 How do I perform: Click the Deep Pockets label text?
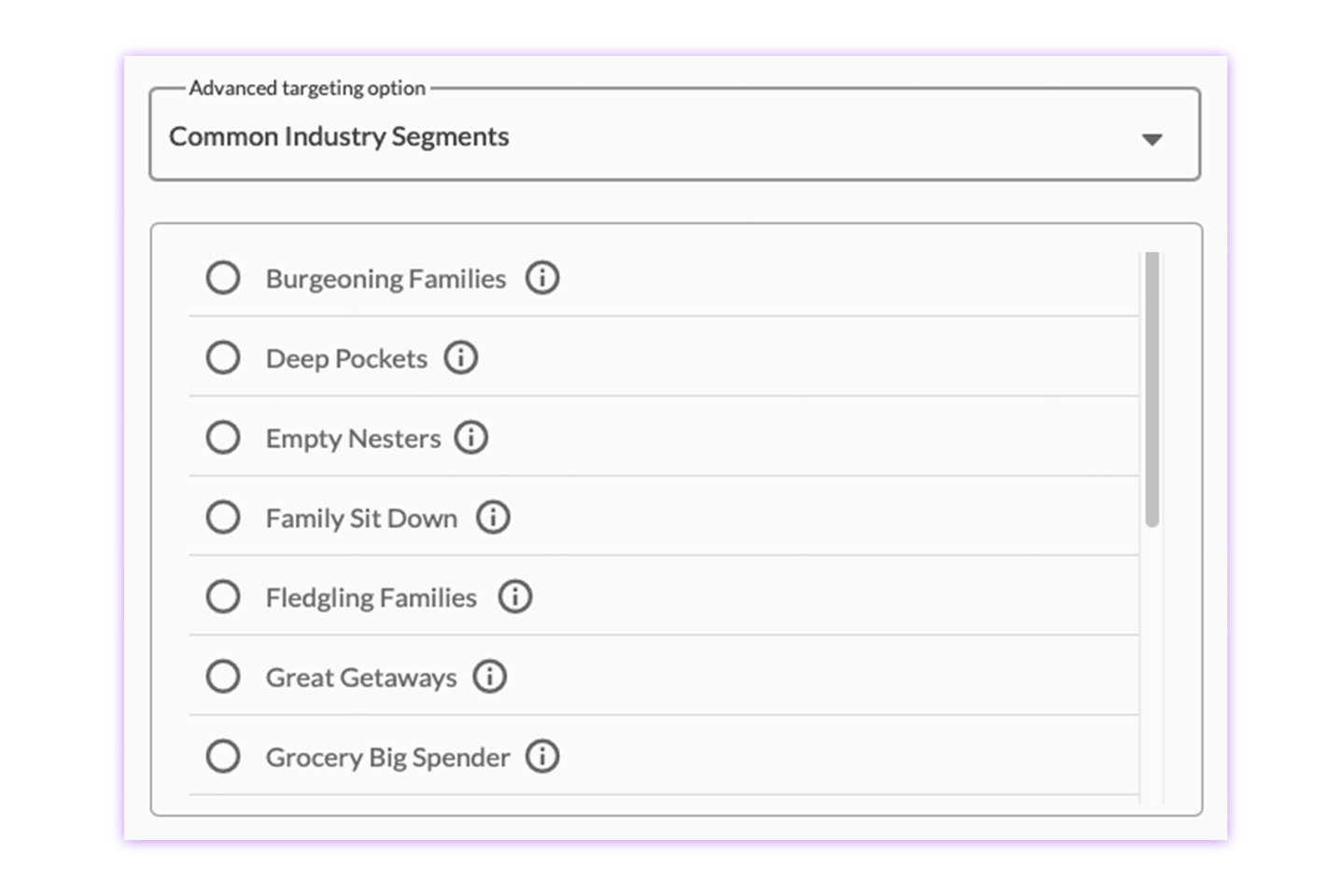pos(346,358)
